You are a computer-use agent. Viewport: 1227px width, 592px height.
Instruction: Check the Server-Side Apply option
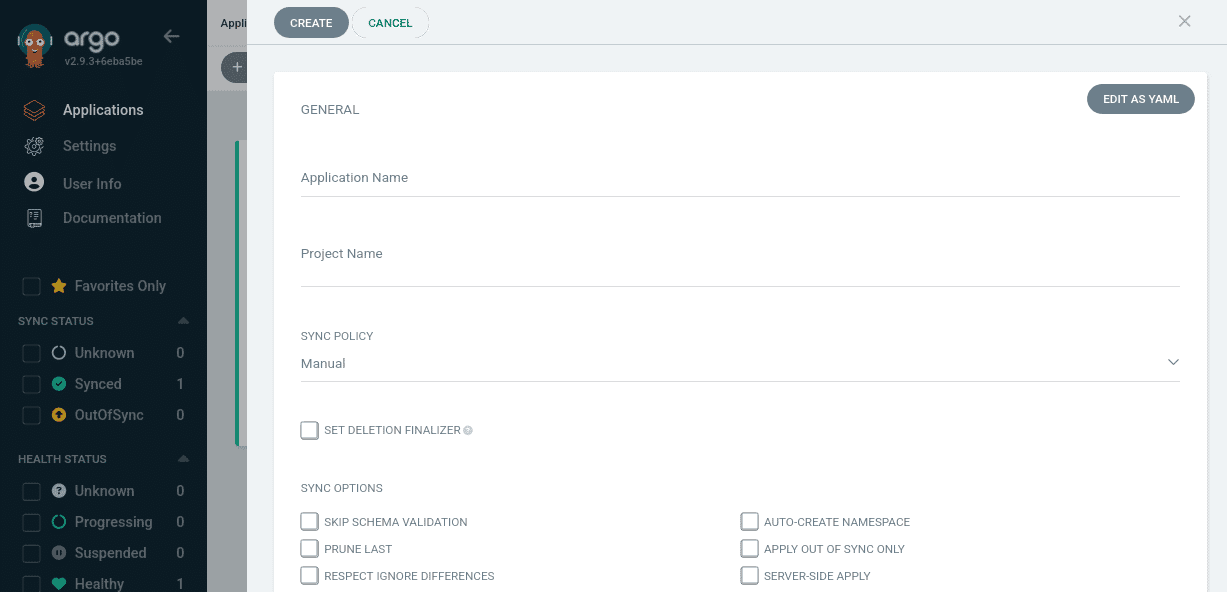[x=750, y=575]
